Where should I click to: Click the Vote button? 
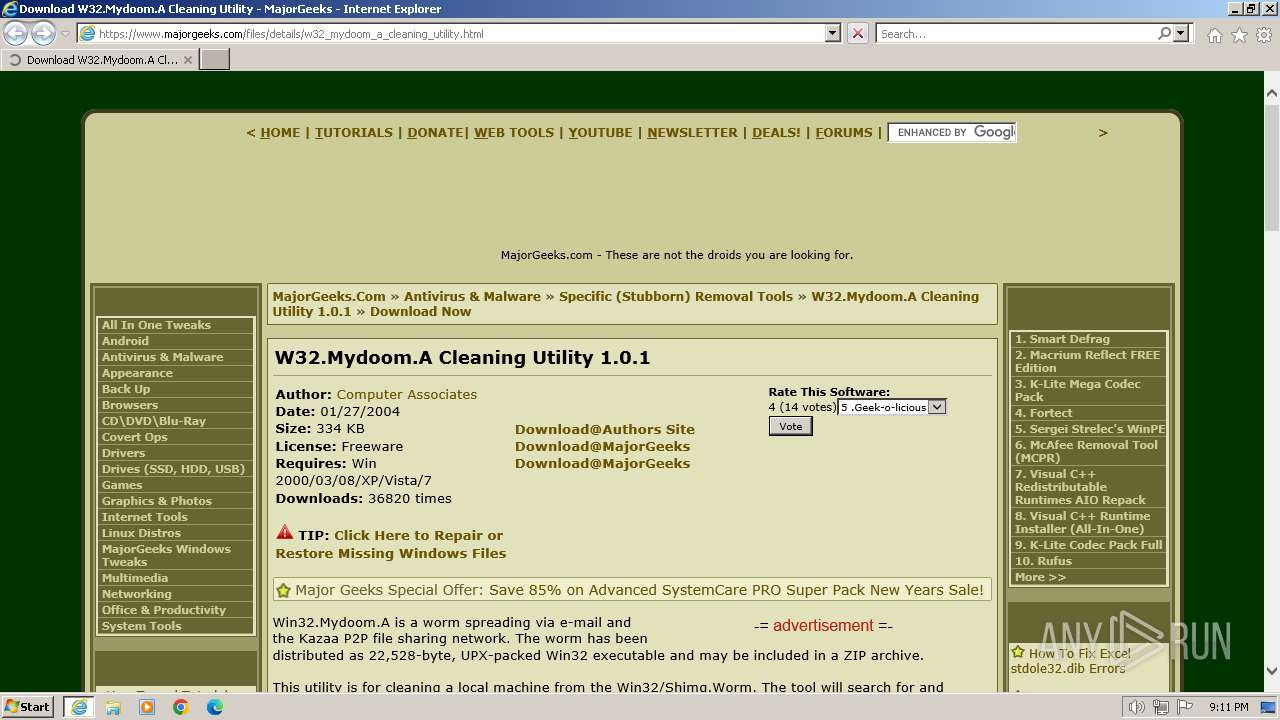pos(790,426)
